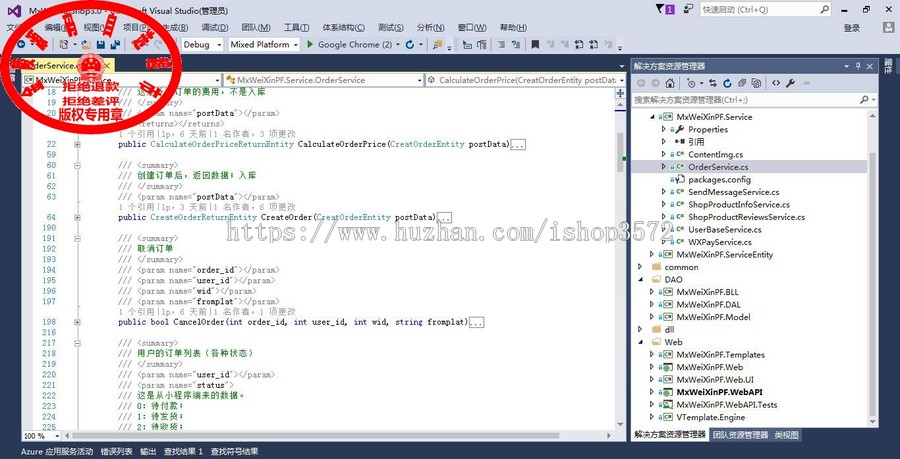Select packages.config in Solution Explorer

pyautogui.click(x=719, y=179)
